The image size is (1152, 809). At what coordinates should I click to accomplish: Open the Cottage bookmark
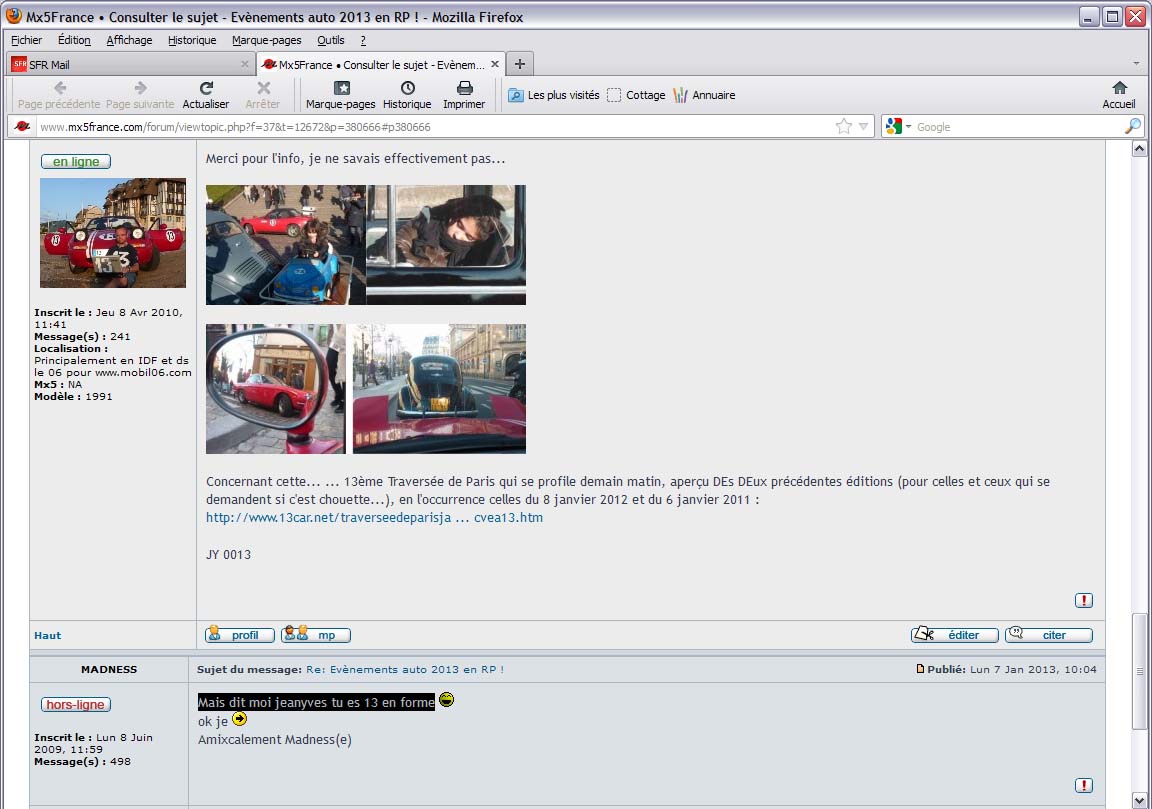pos(636,96)
